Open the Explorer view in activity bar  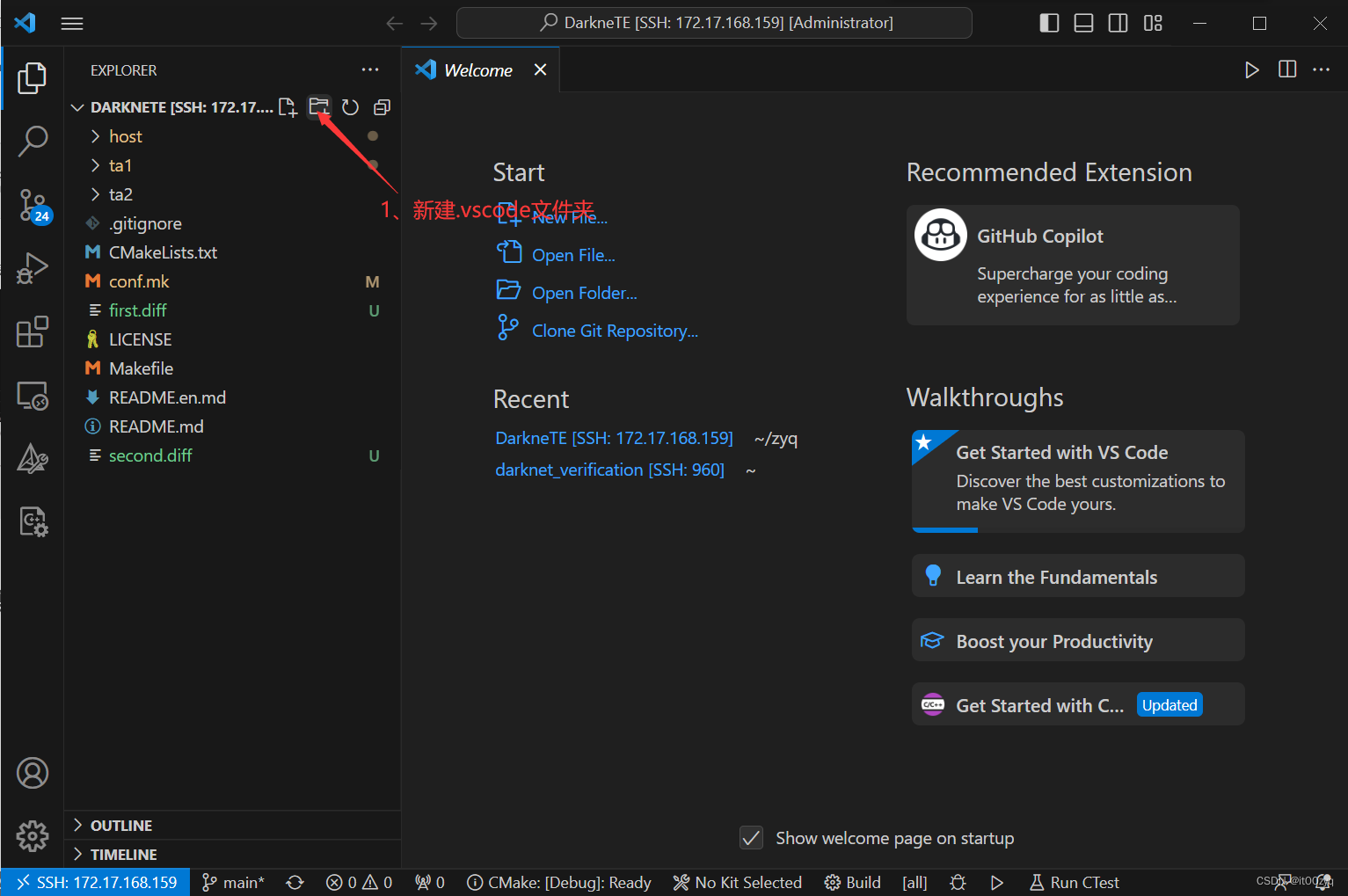(32, 78)
